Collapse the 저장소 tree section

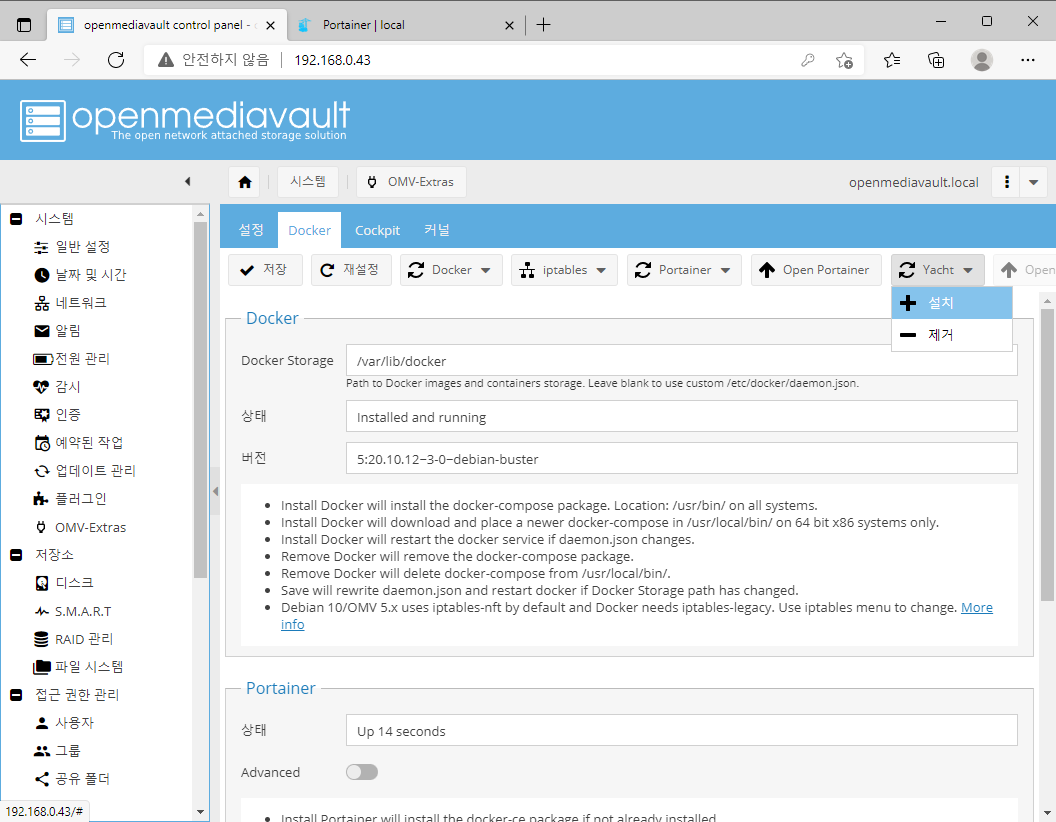coord(16,555)
